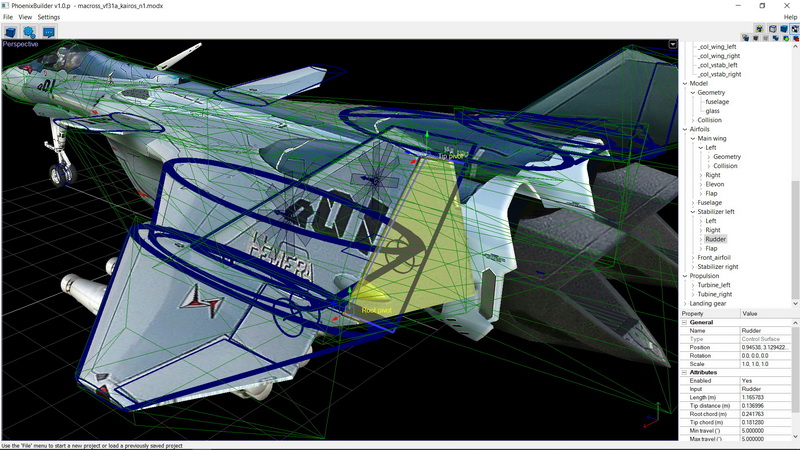The height and width of the screenshot is (450, 800).
Task: Expand the Collision node under Model
Action: [693, 120]
